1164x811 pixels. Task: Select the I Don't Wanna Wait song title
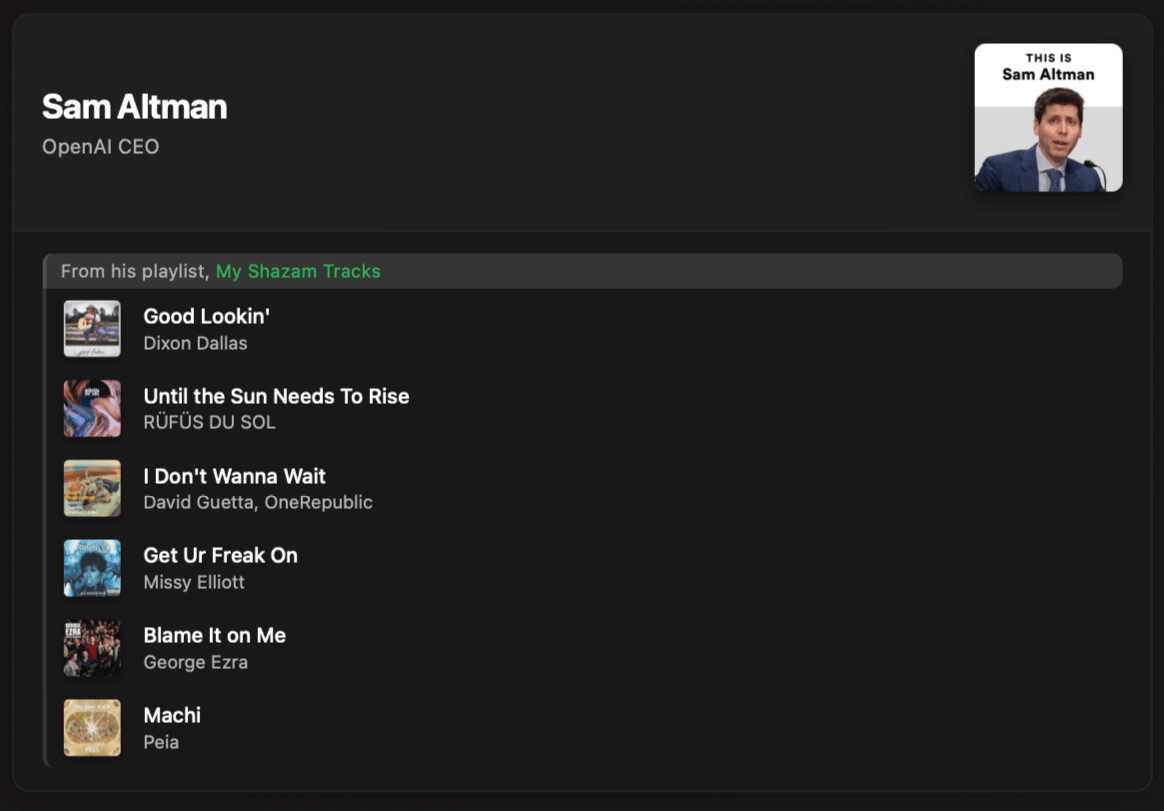pos(235,476)
